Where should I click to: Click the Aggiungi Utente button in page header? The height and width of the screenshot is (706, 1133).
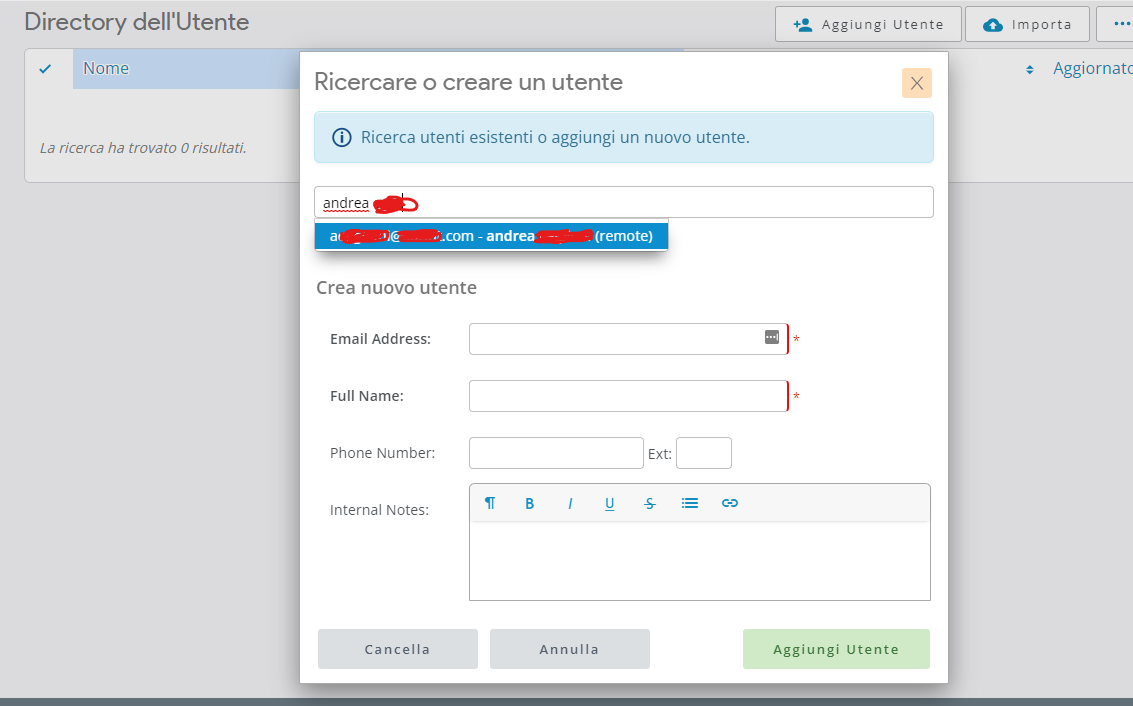click(x=867, y=24)
